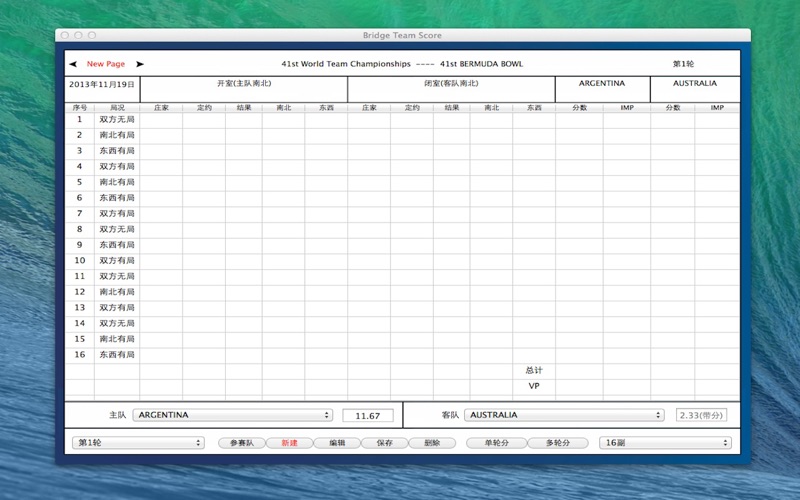
Task: Expand the 第1轮 round selector
Action: coord(138,443)
